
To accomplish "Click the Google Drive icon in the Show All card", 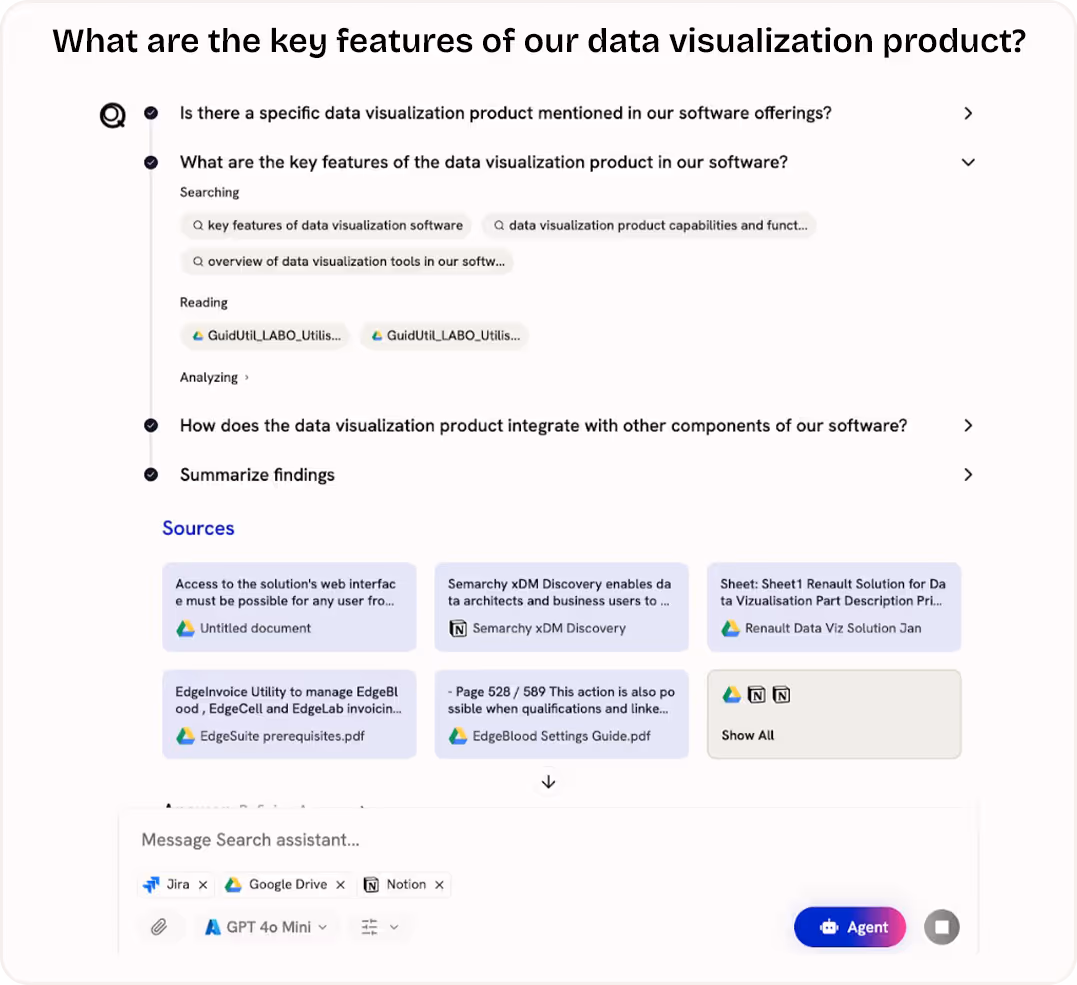I will pos(732,695).
